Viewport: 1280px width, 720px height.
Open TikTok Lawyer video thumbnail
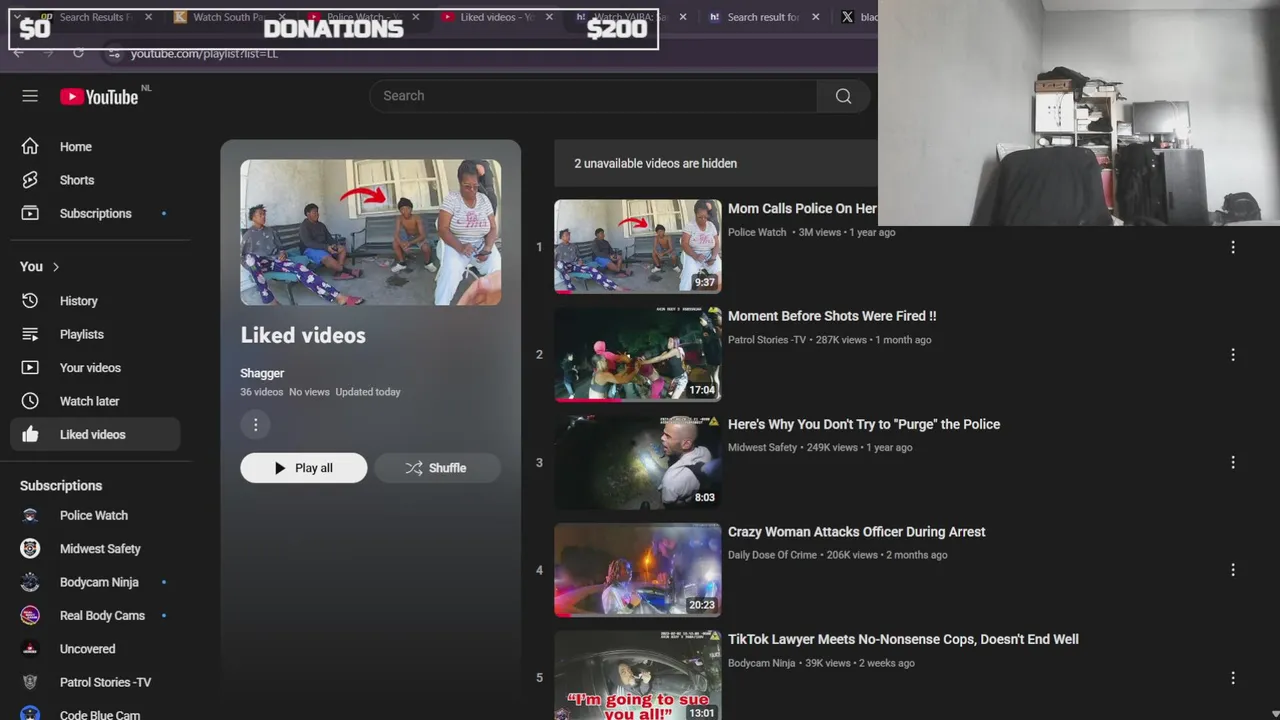pyautogui.click(x=638, y=675)
